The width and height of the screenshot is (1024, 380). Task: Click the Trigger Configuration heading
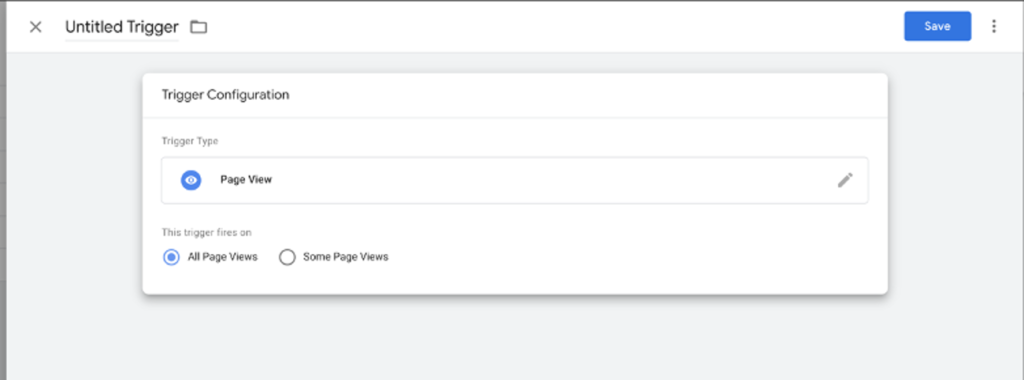pyautogui.click(x=225, y=95)
